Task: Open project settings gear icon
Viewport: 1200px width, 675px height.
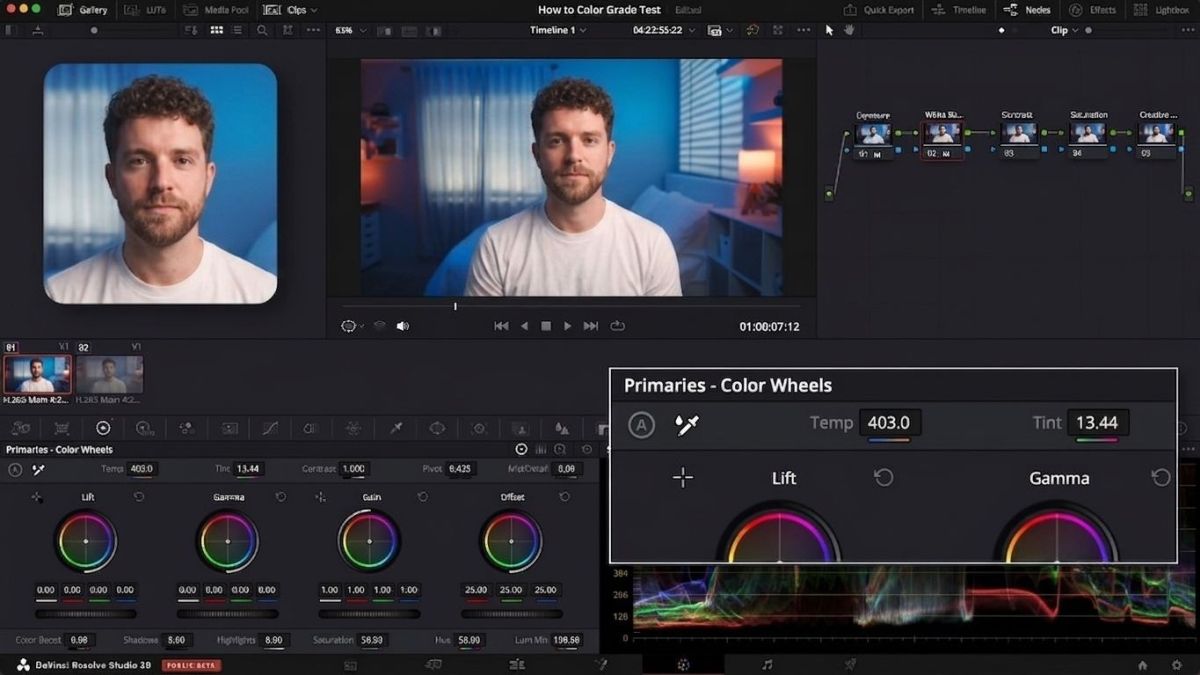Action: (1176, 665)
